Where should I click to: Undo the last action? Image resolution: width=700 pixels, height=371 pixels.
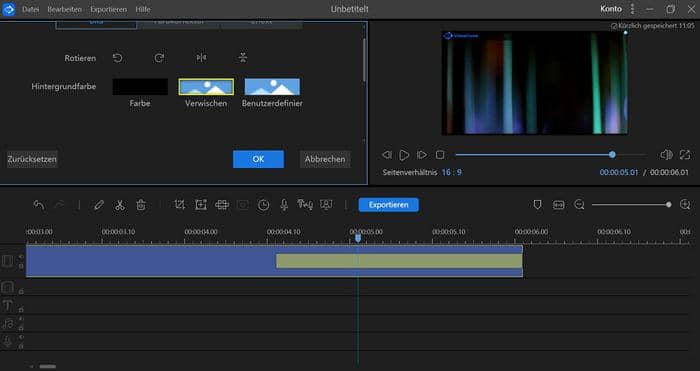(39, 205)
